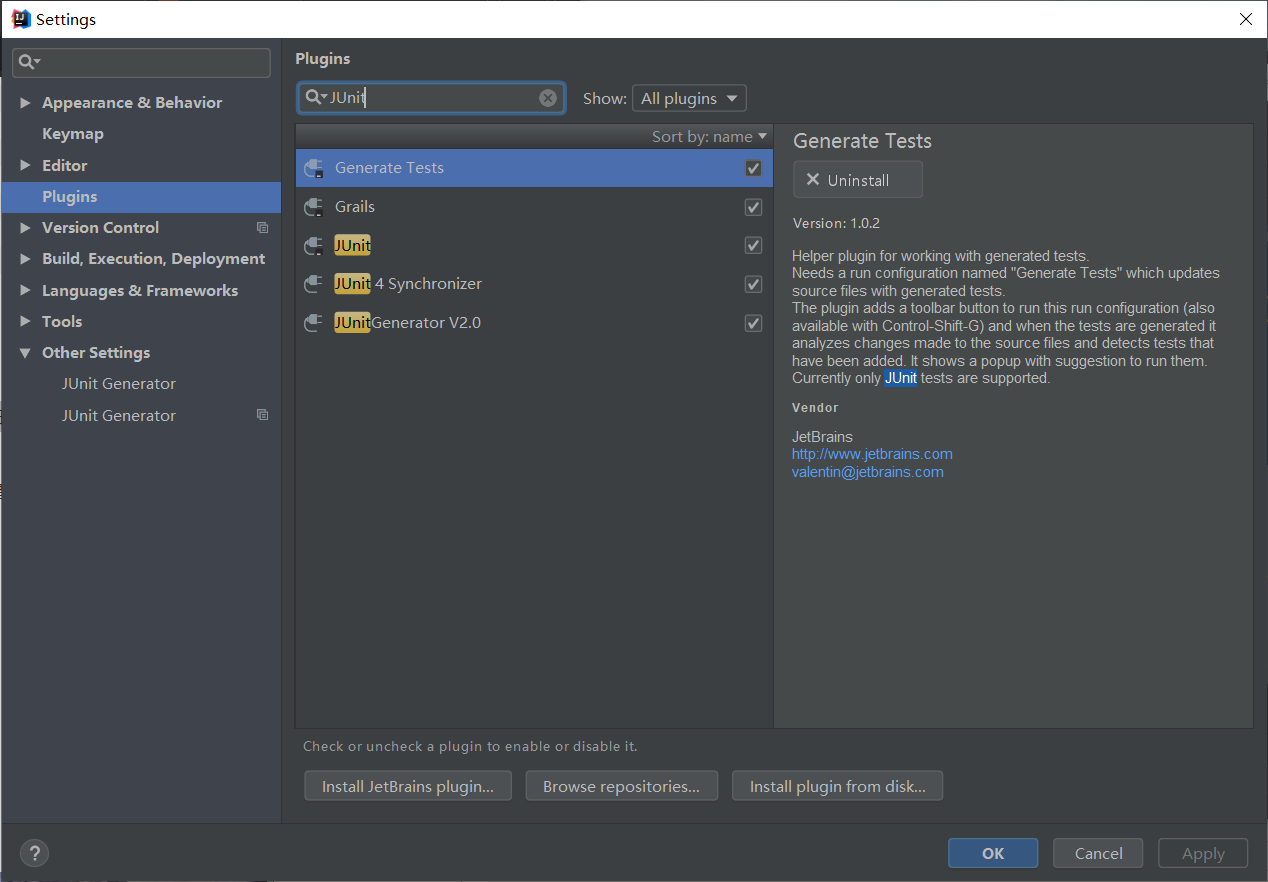Clear the JUnit plugin search text
The width and height of the screenshot is (1268, 882).
(548, 98)
